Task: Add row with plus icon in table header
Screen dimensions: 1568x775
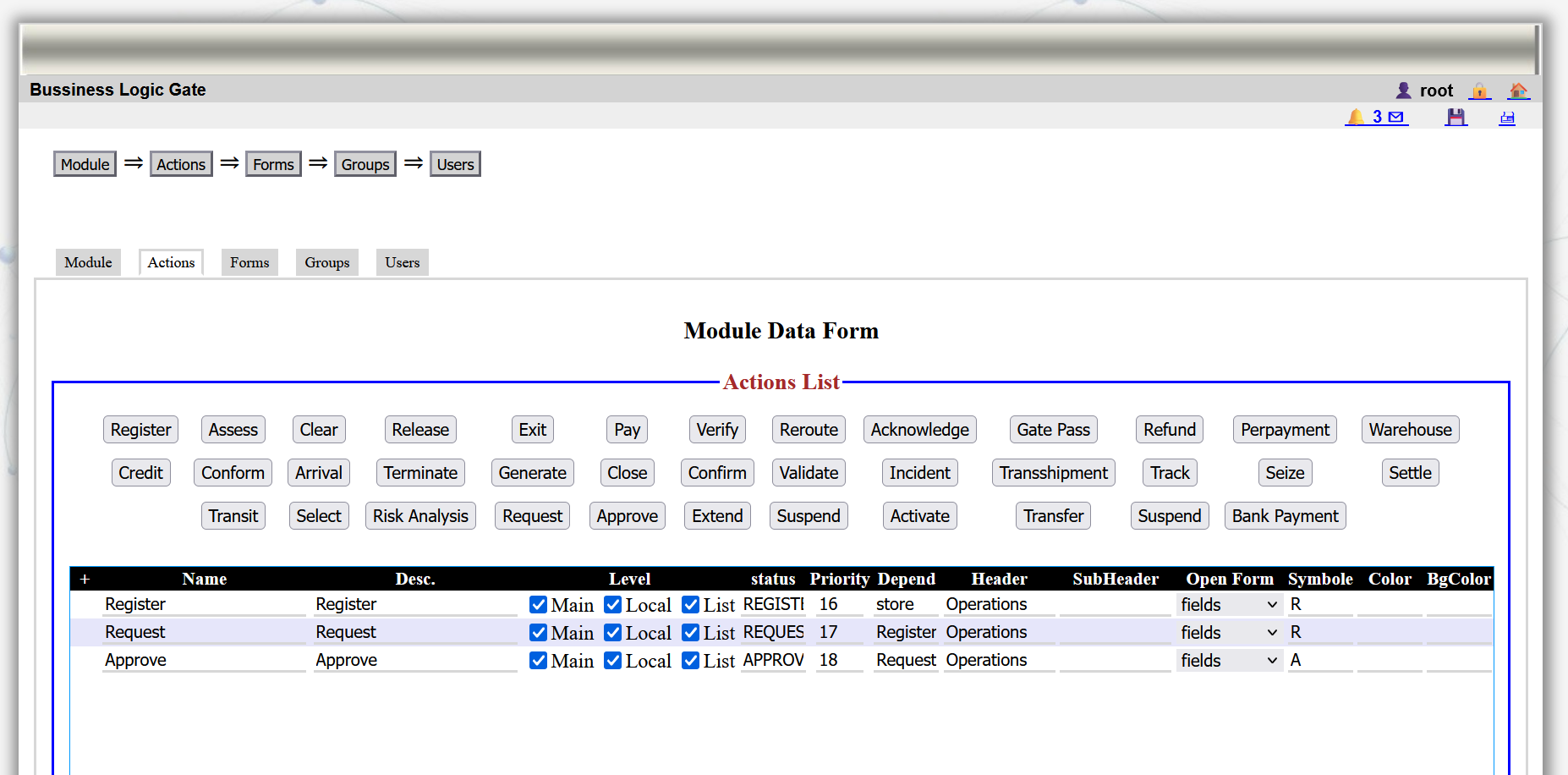Action: pyautogui.click(x=85, y=580)
